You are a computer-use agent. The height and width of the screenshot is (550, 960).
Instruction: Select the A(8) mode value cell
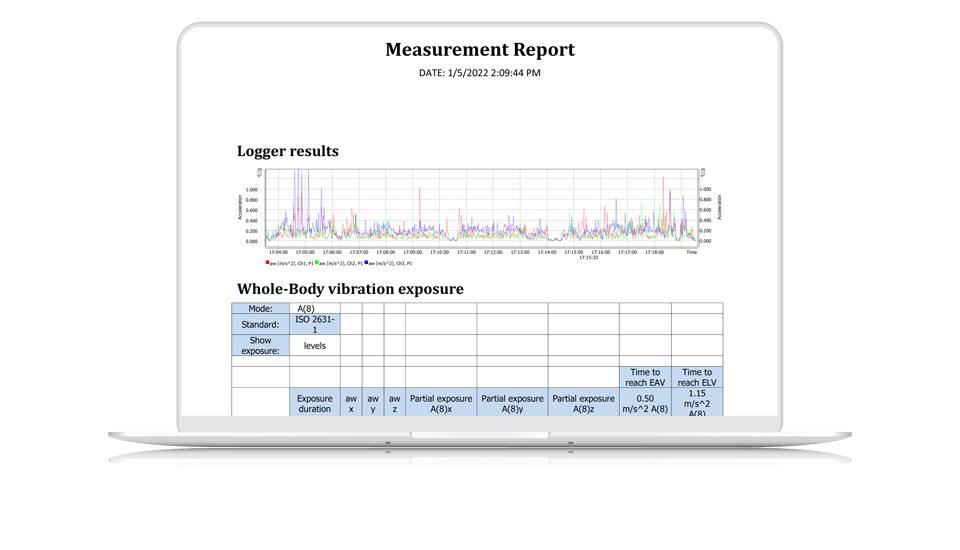[x=315, y=309]
